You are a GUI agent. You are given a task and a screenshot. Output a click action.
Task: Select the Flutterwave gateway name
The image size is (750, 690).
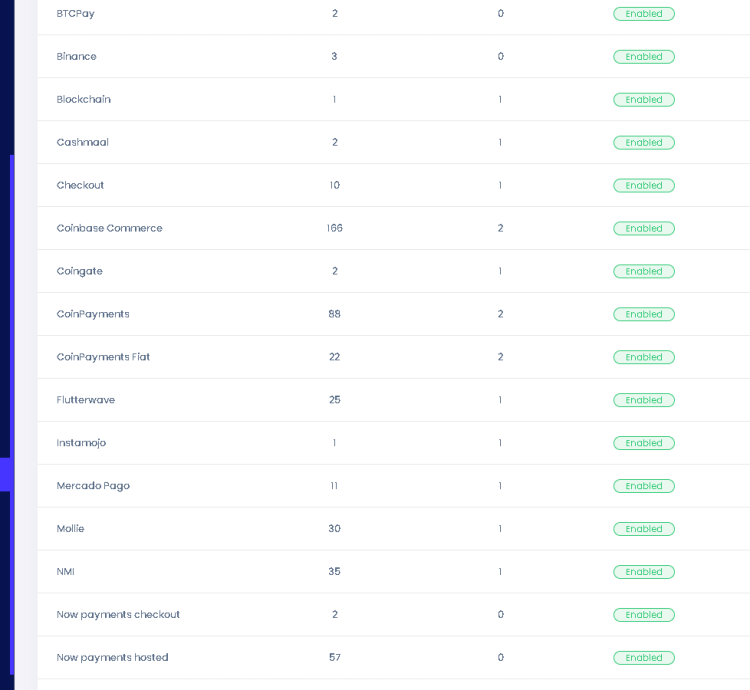tap(86, 400)
